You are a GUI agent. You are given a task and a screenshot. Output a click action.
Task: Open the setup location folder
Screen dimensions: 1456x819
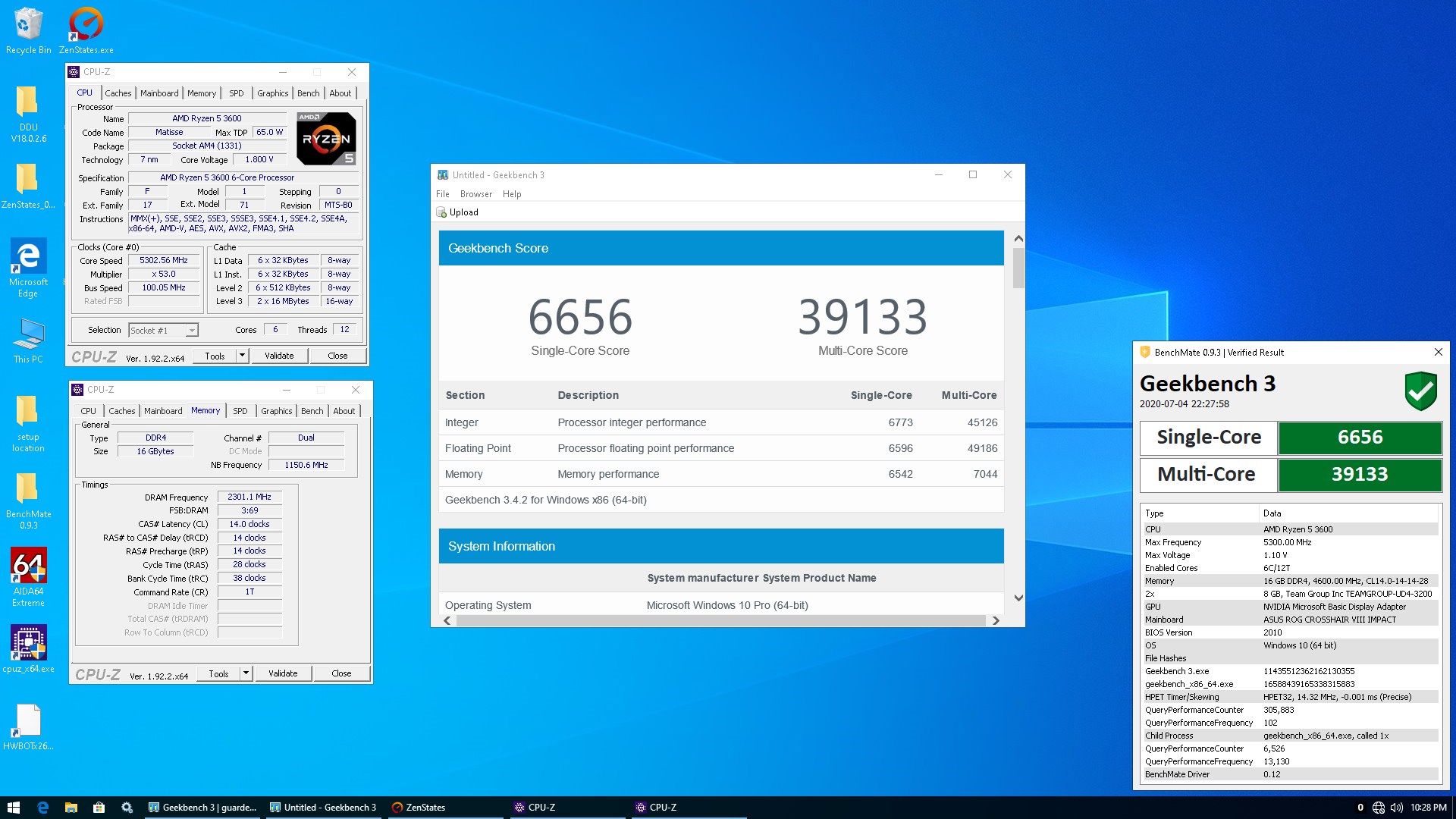28,424
